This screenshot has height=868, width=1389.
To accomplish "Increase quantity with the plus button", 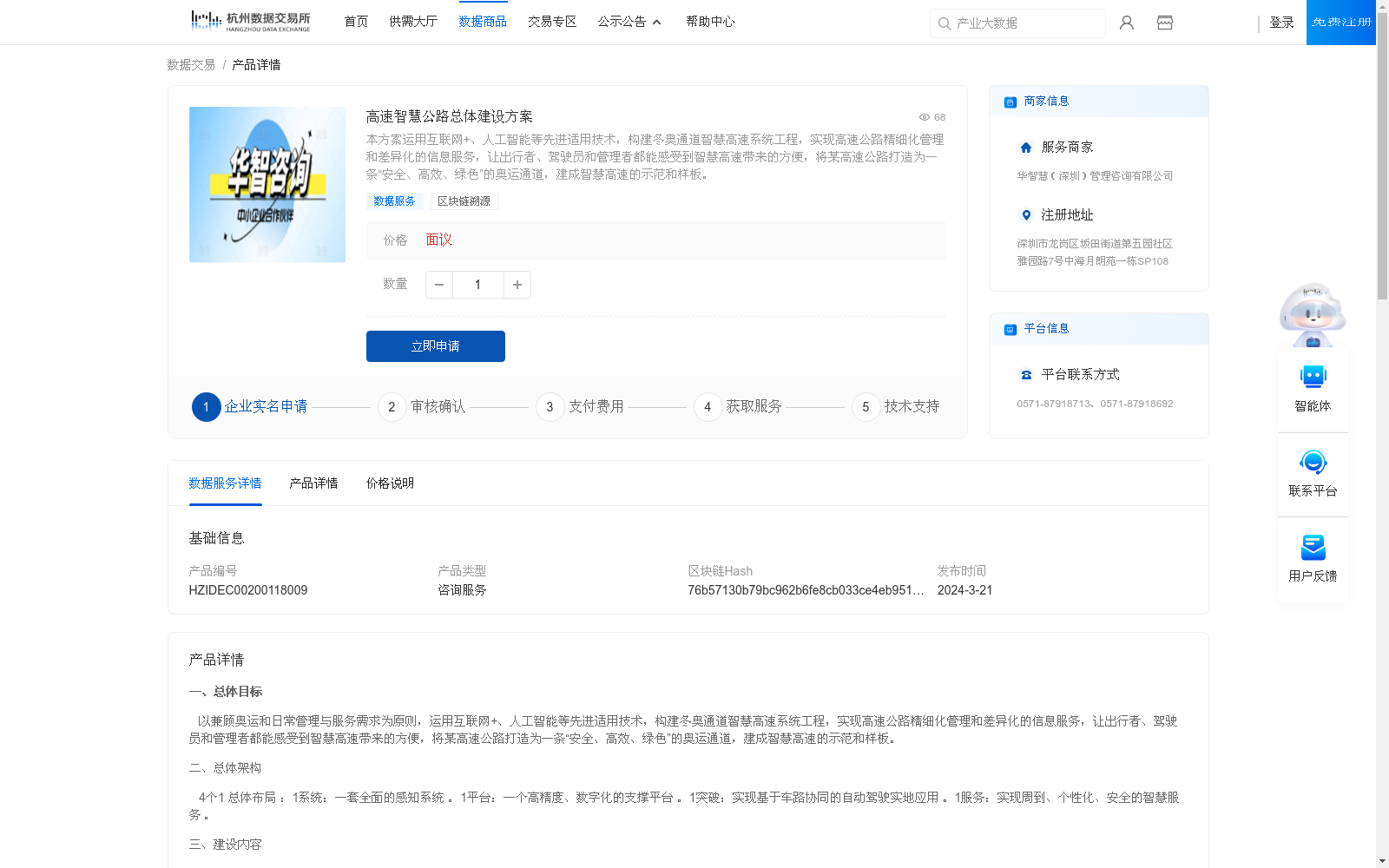I will pyautogui.click(x=517, y=285).
